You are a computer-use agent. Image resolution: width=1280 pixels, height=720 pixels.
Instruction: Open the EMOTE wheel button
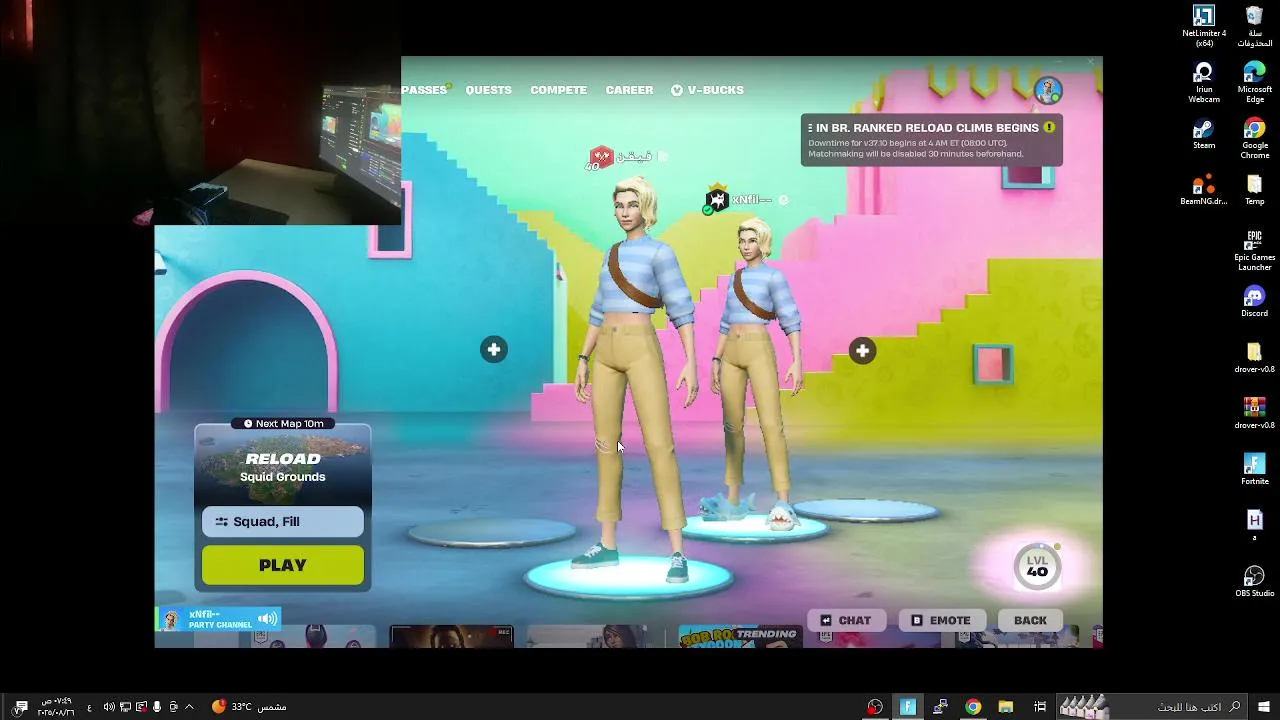pos(941,620)
